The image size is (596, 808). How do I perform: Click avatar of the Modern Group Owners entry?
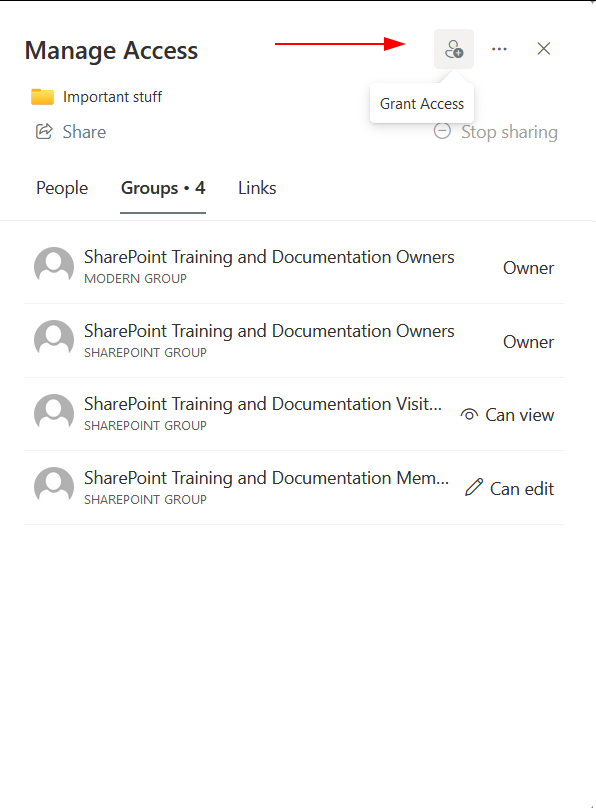pos(54,266)
